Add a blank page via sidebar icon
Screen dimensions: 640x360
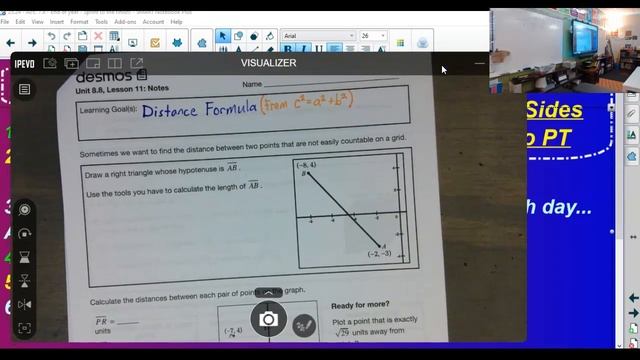(633, 328)
